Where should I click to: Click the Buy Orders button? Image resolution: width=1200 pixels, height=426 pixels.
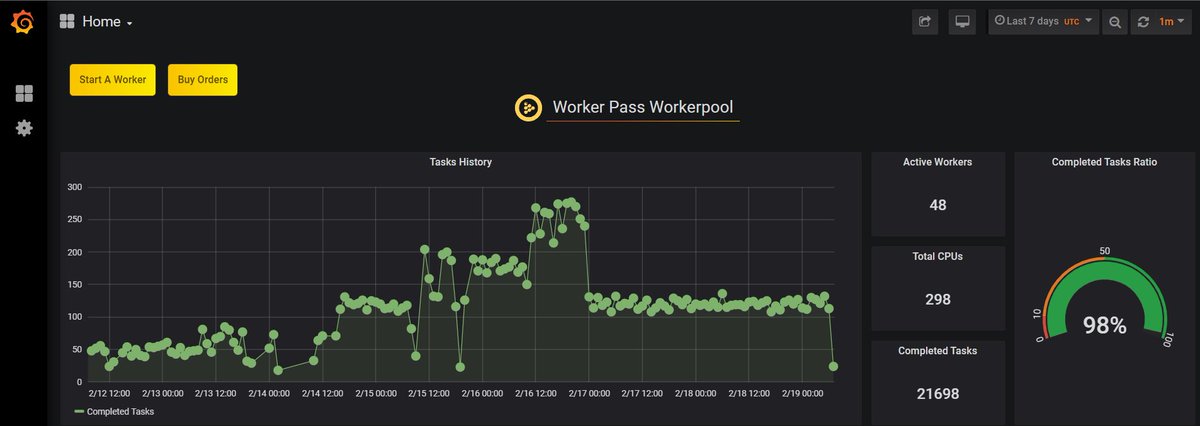[x=203, y=79]
